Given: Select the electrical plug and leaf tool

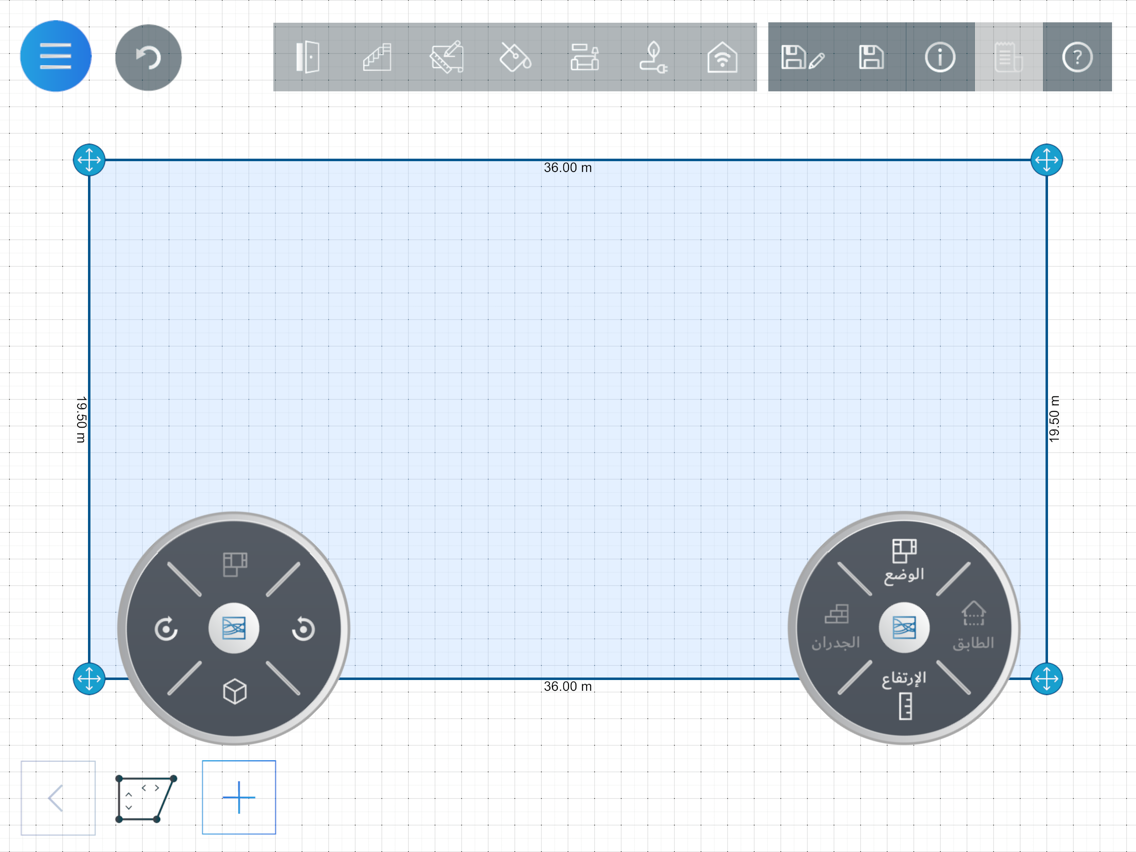Looking at the screenshot, I should [x=653, y=57].
